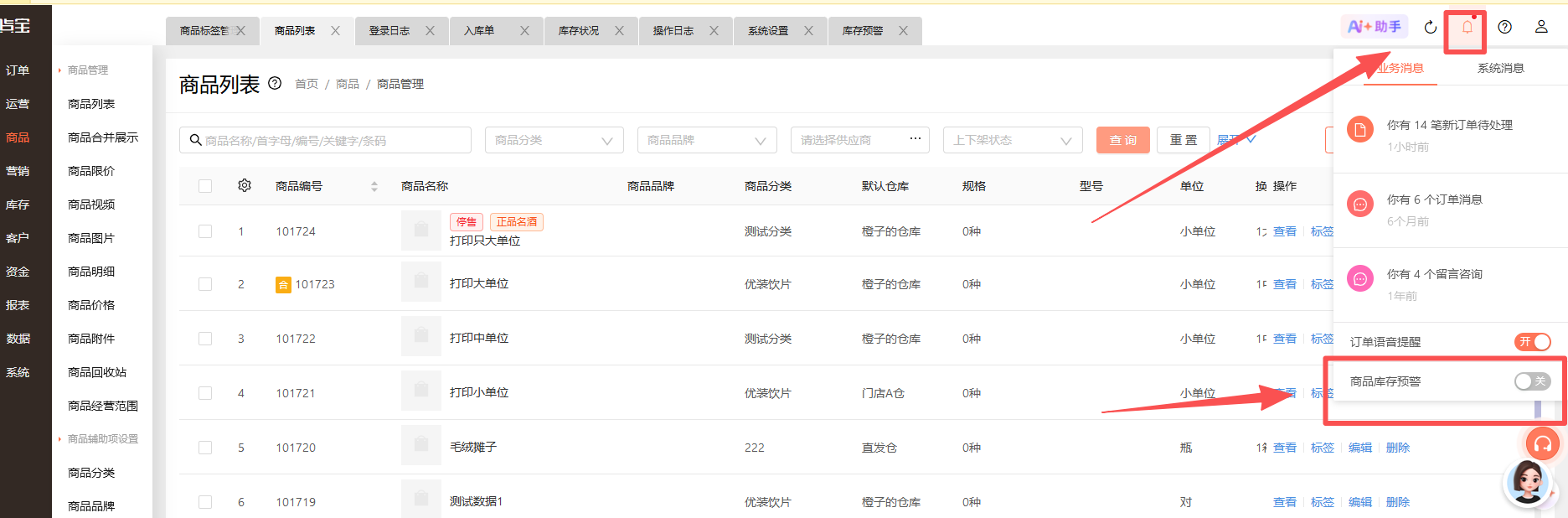Open the notification bell icon
1568x518 pixels.
coord(1467,27)
